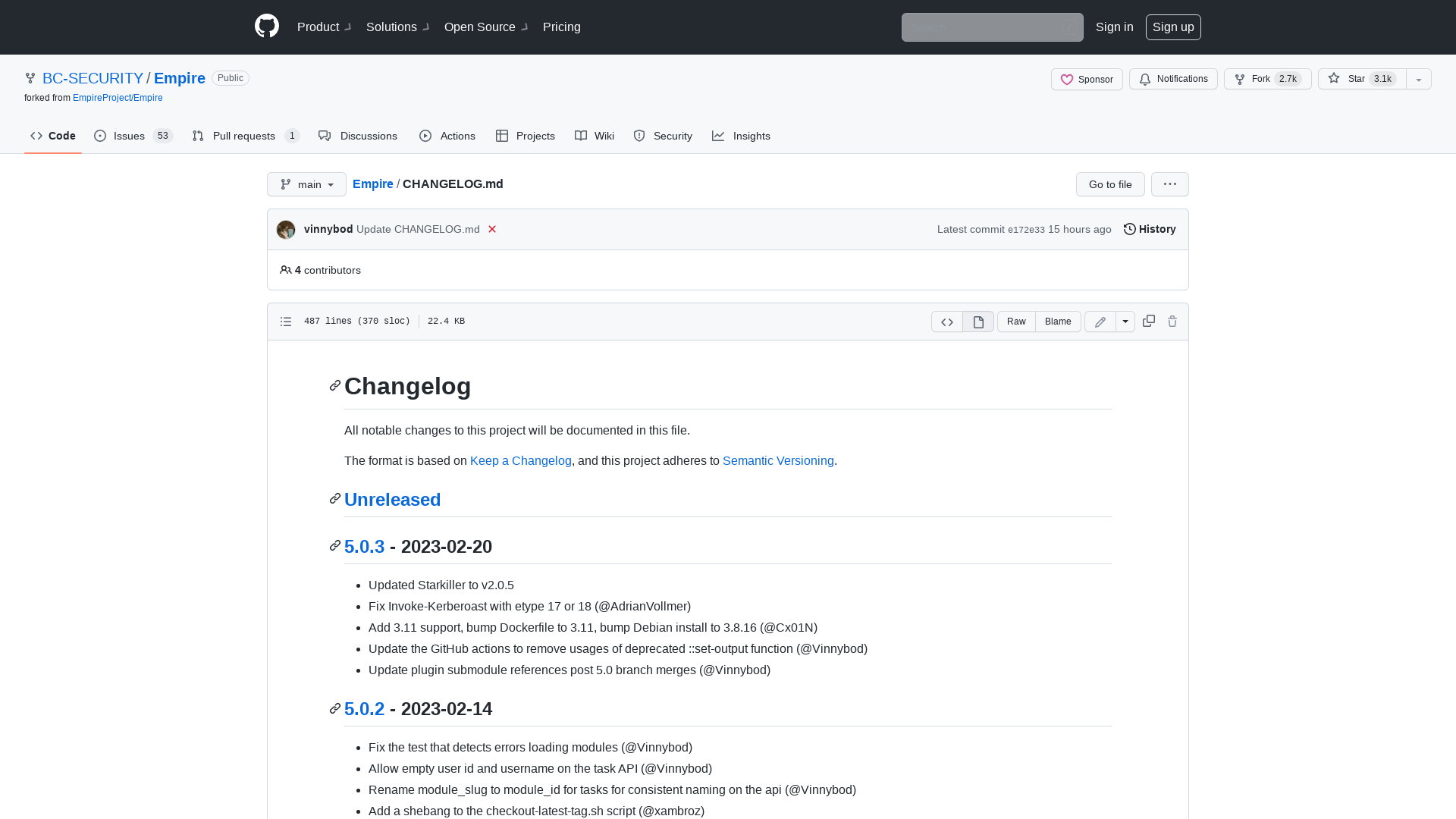Image resolution: width=1456 pixels, height=819 pixels.
Task: Open the Empire breadcrumb folder link
Action: point(373,184)
